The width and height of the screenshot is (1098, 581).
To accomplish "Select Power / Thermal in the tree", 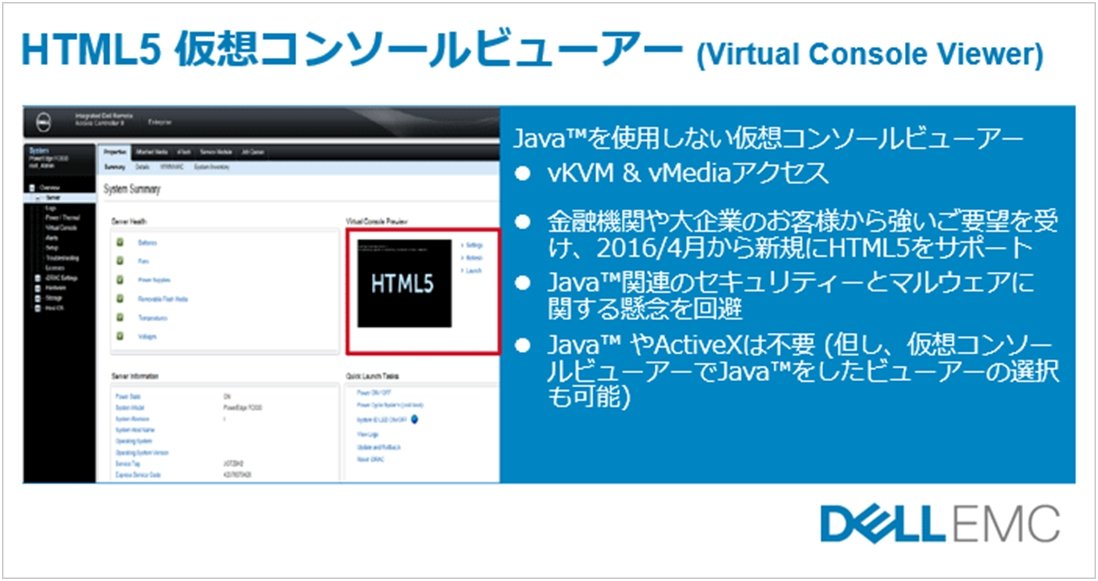I will coord(62,218).
